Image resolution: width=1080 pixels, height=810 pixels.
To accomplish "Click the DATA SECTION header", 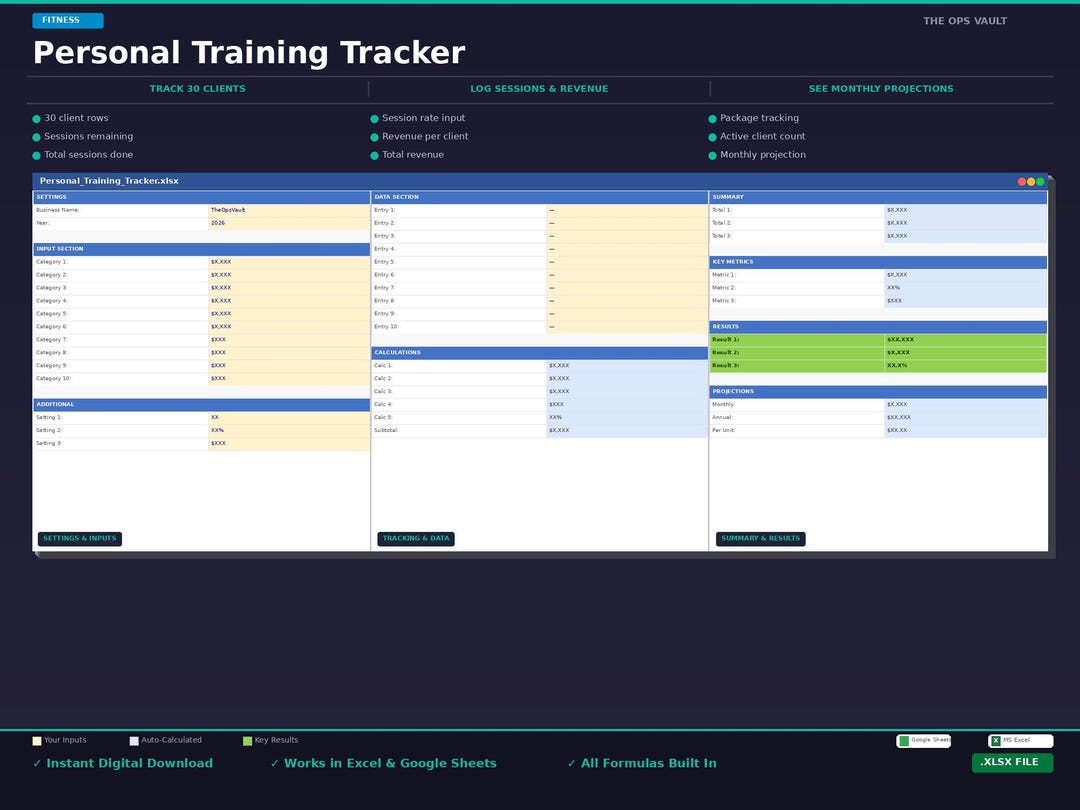I will [x=539, y=197].
